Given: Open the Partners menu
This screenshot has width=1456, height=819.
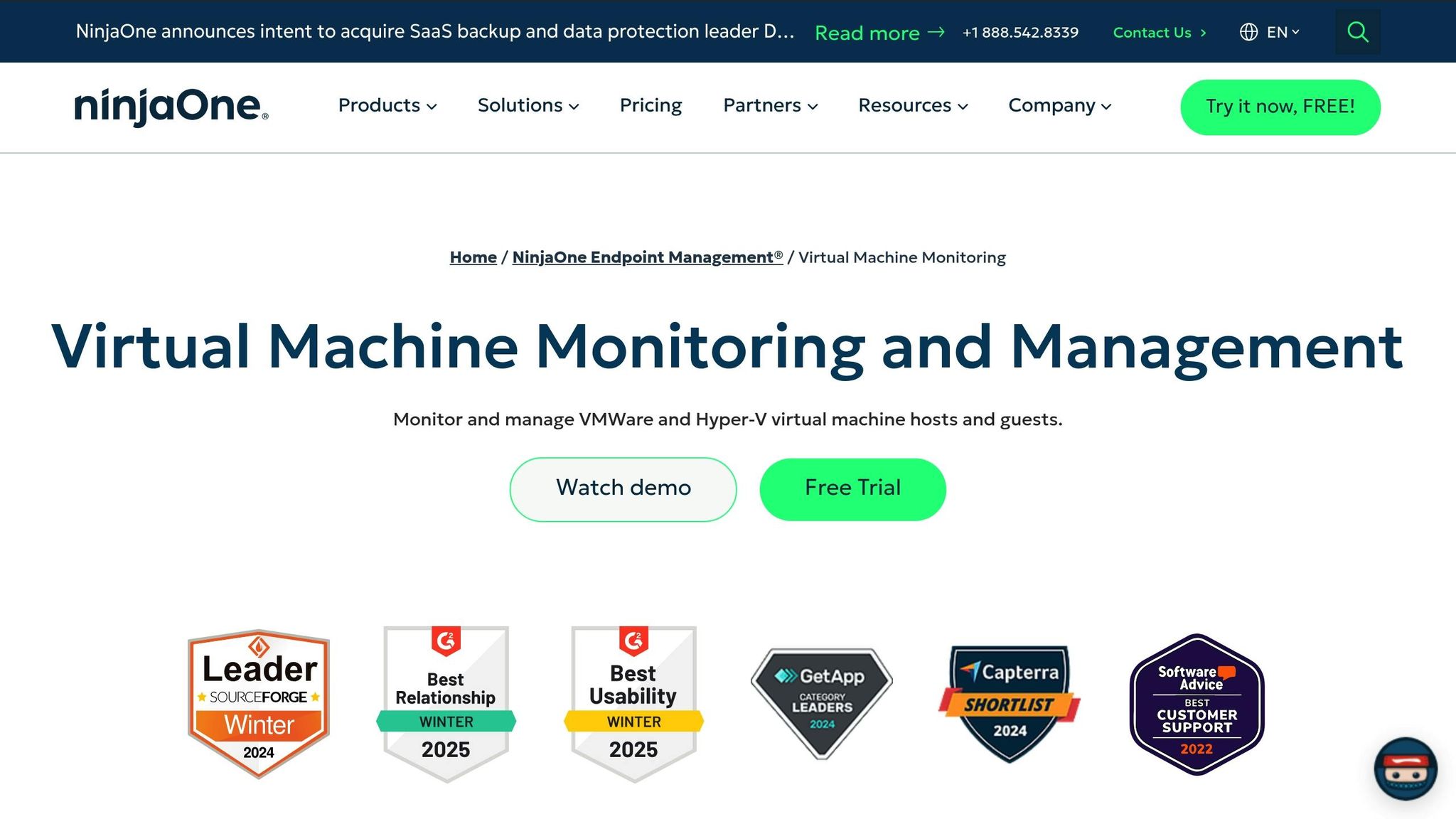Looking at the screenshot, I should [x=770, y=106].
